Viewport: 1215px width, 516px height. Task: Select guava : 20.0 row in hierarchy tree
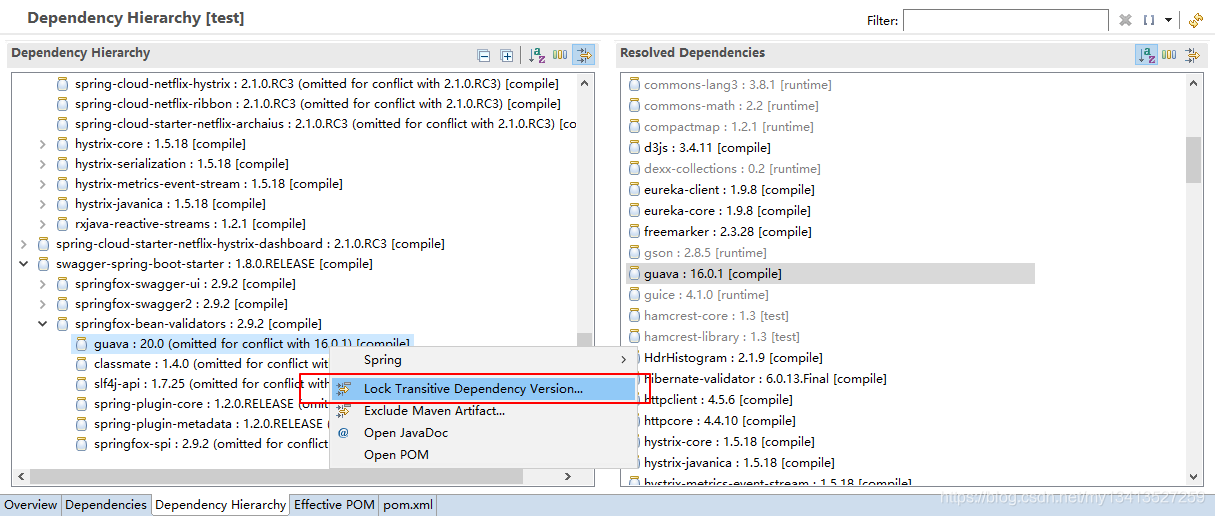[x=243, y=344]
